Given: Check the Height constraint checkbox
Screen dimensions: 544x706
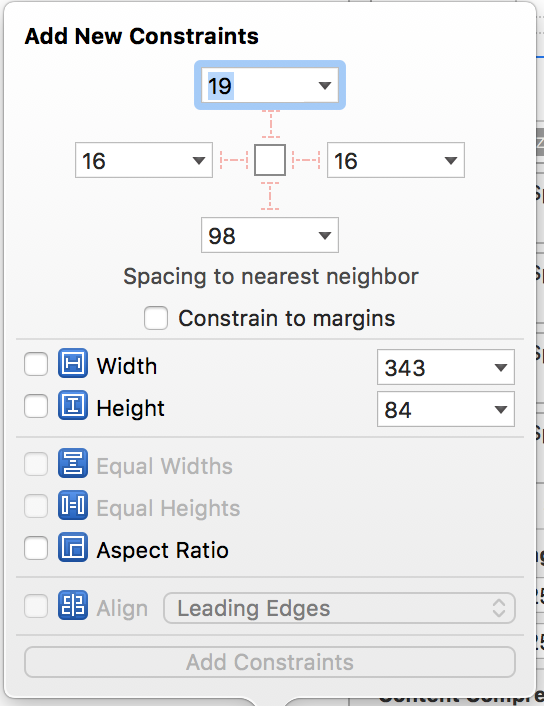Looking at the screenshot, I should click(x=36, y=406).
